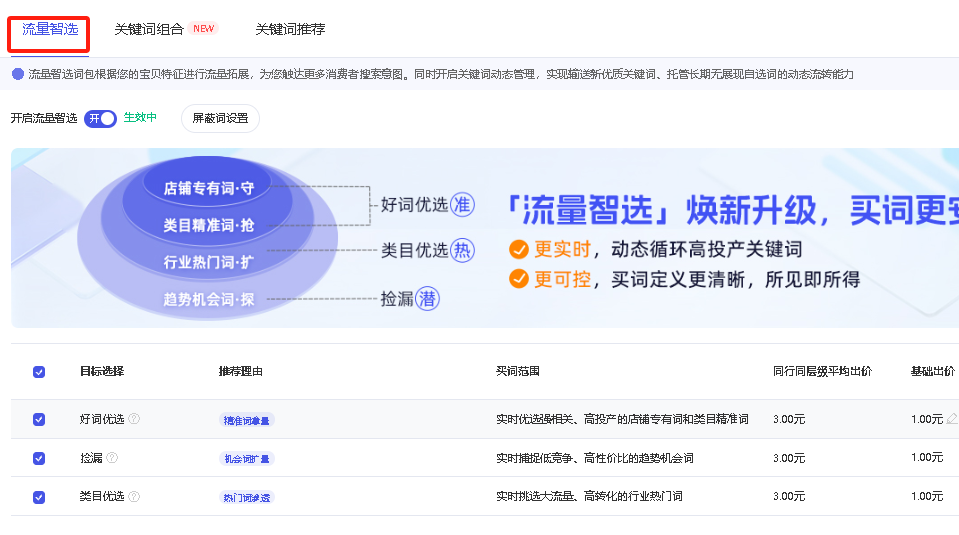Click 3.00元 average bid in 类目优选 row
Image resolution: width=959 pixels, height=535 pixels.
point(789,496)
